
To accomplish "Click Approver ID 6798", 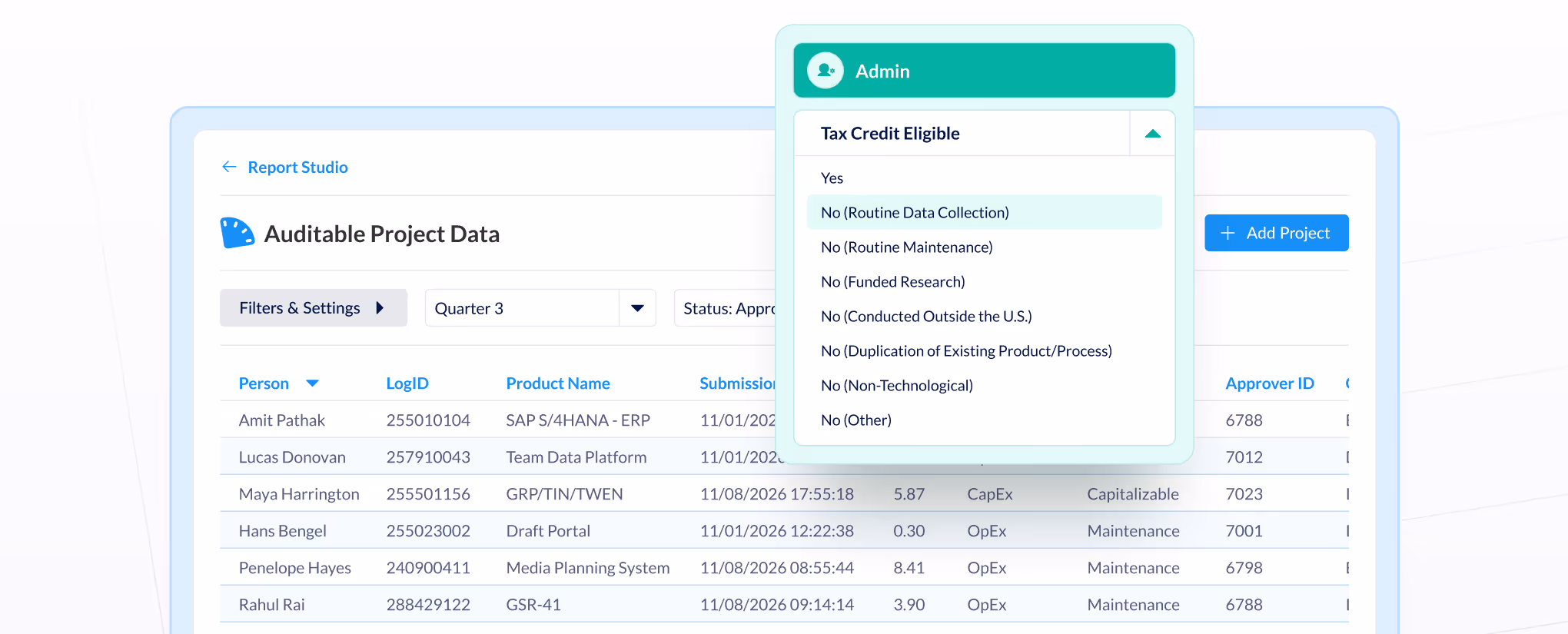I will point(1244,568).
